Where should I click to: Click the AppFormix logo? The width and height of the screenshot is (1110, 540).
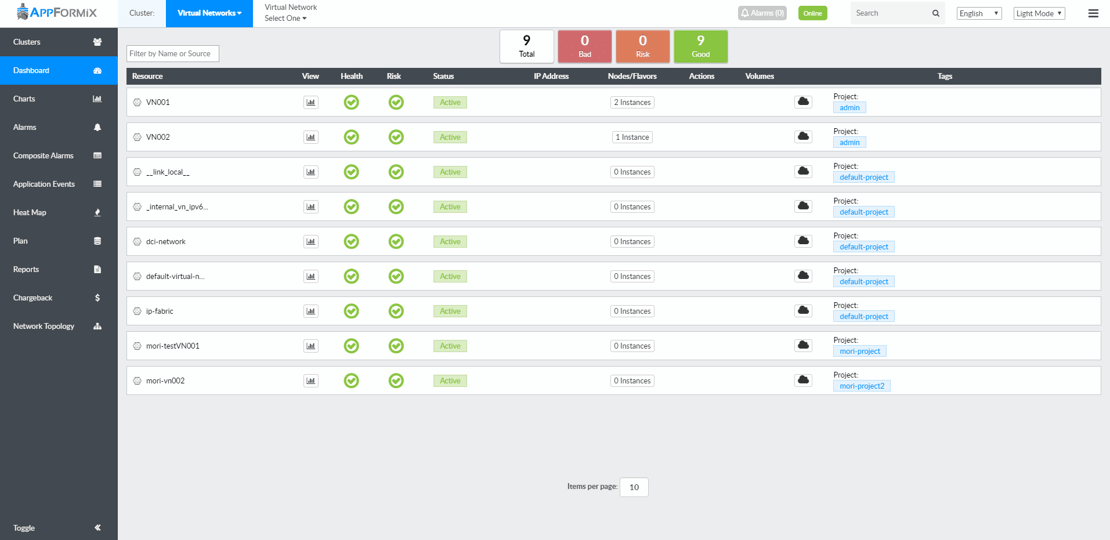point(56,12)
